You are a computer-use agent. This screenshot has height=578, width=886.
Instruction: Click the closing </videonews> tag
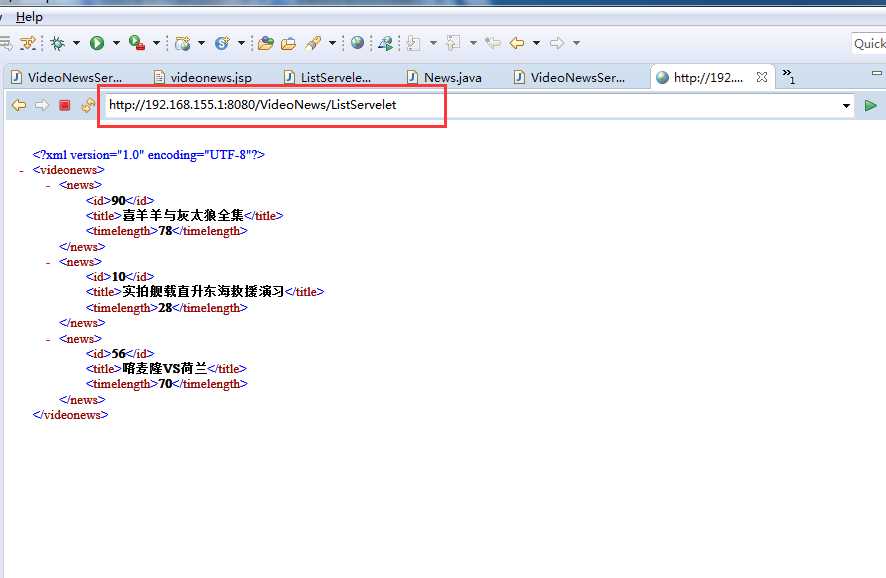(70, 415)
